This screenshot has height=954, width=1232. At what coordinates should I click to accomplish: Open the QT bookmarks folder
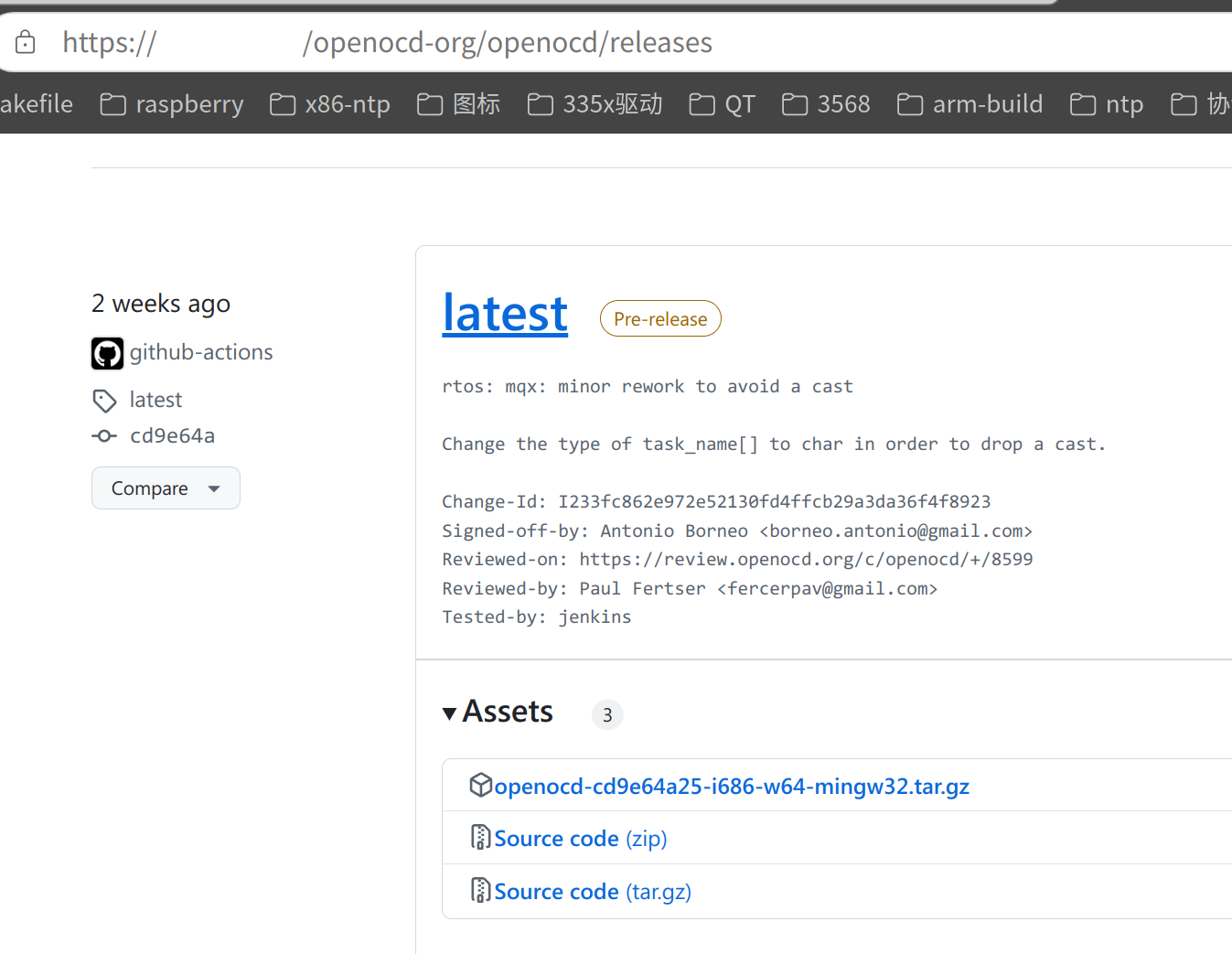click(723, 104)
